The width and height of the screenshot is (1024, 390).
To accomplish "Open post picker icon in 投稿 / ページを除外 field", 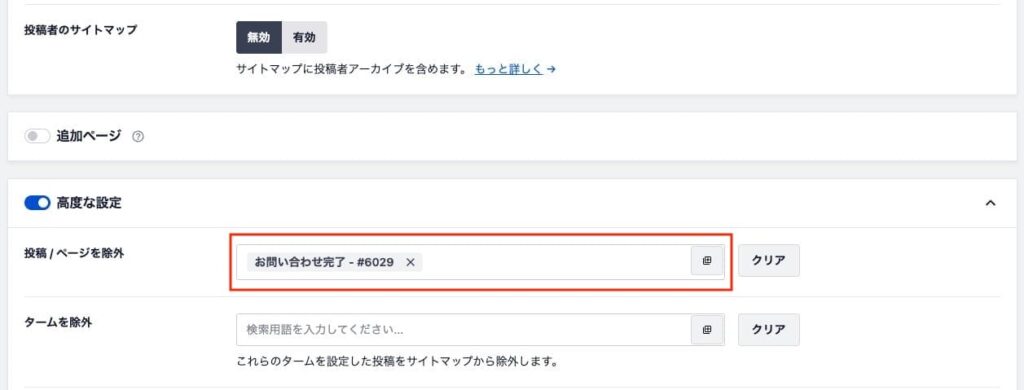I will coord(707,261).
